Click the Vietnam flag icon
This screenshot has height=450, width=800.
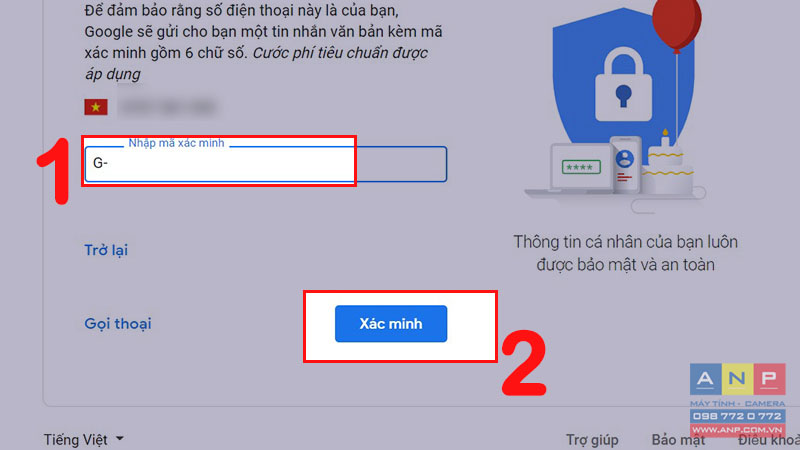[x=96, y=107]
